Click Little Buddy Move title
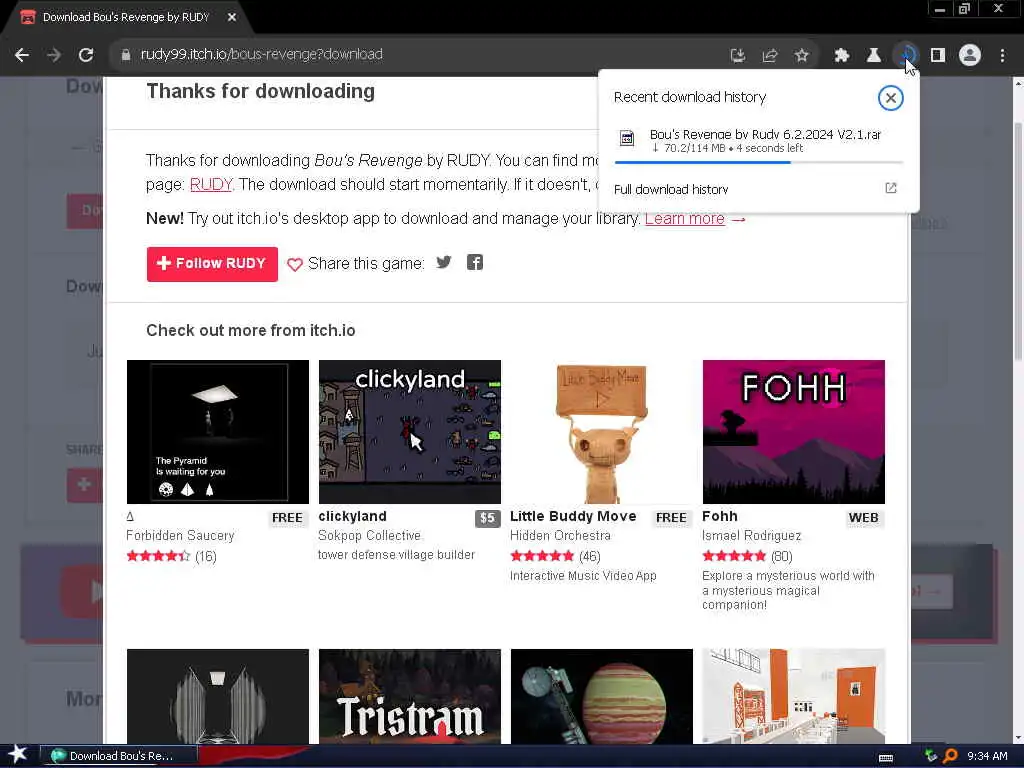Screen dimensions: 1024x768 (573, 517)
